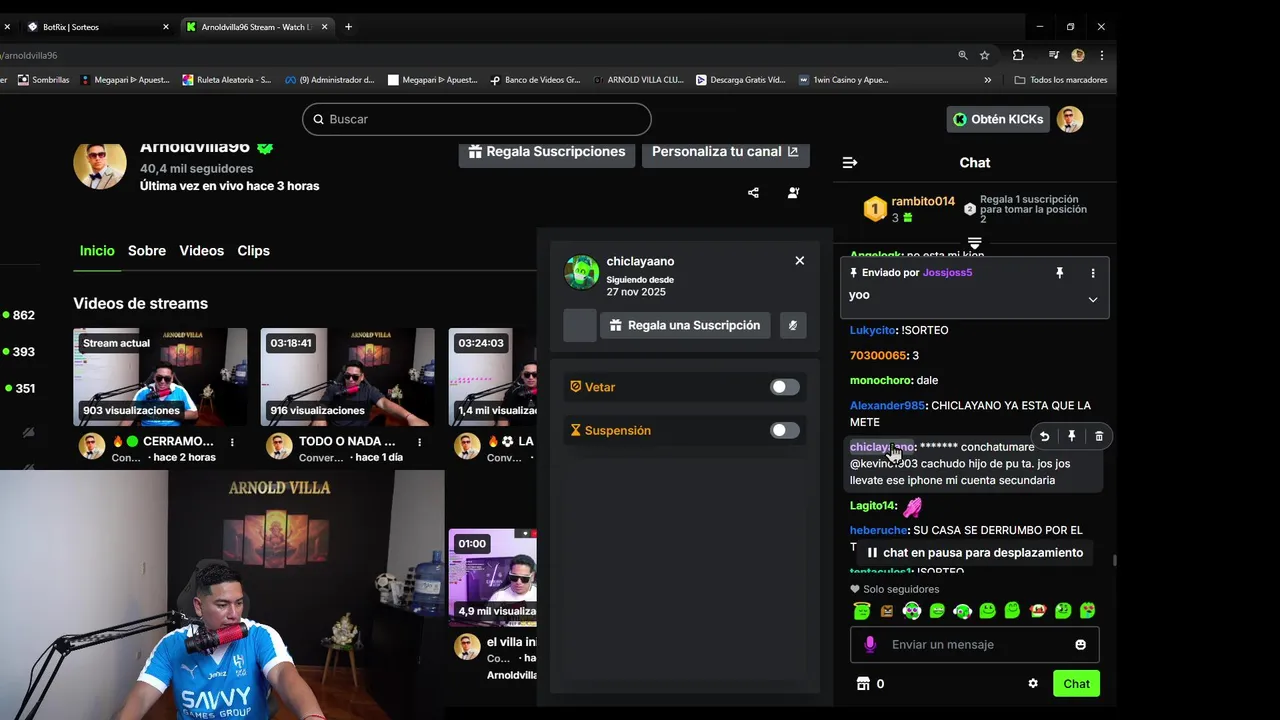
Task: Click Regala una Suscripción in the user card
Action: click(685, 325)
